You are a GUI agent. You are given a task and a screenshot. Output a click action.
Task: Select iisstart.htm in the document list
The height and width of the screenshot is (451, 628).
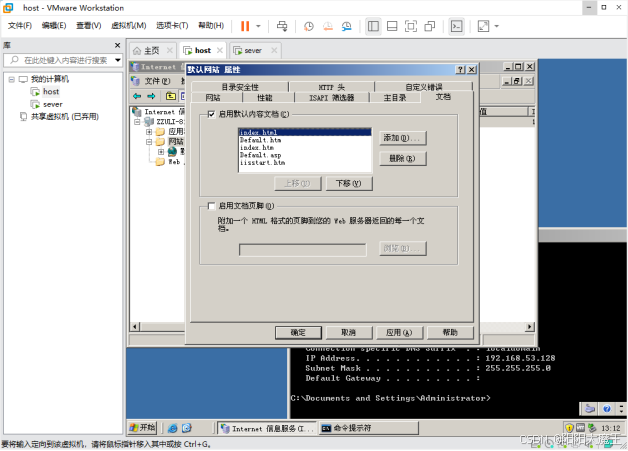click(x=305, y=163)
